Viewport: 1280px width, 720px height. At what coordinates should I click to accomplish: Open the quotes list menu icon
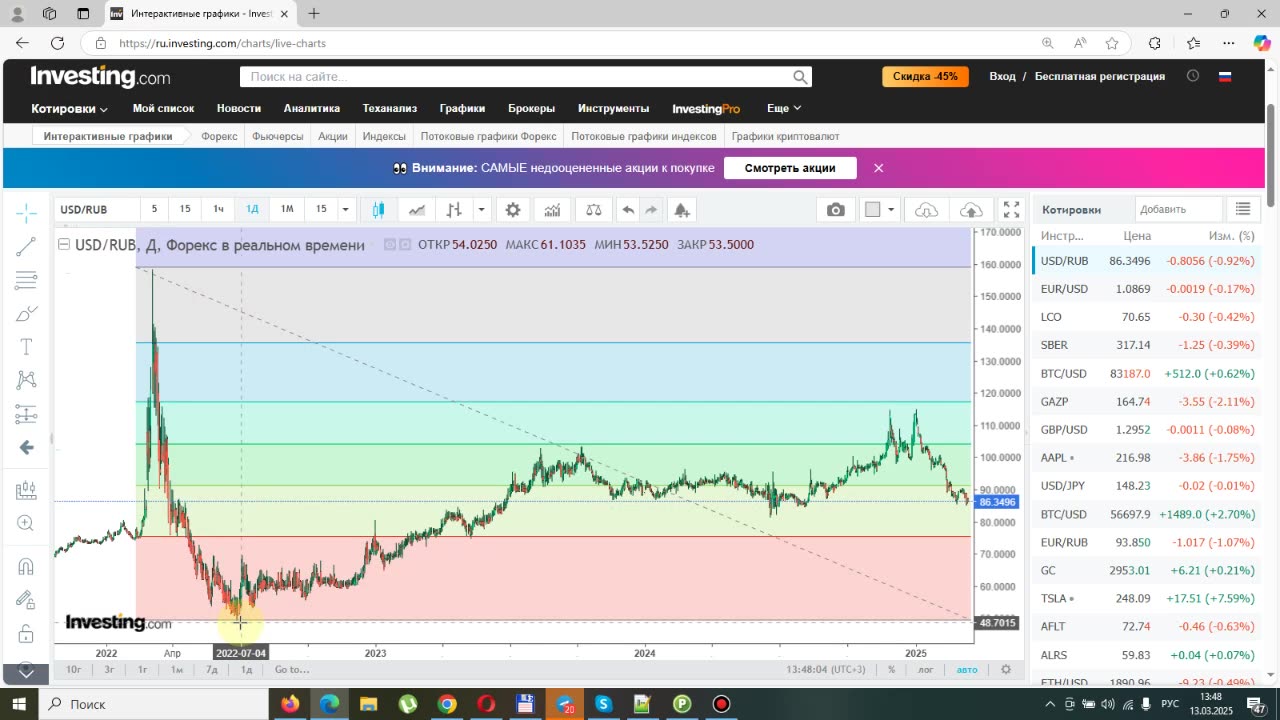pyautogui.click(x=1242, y=209)
